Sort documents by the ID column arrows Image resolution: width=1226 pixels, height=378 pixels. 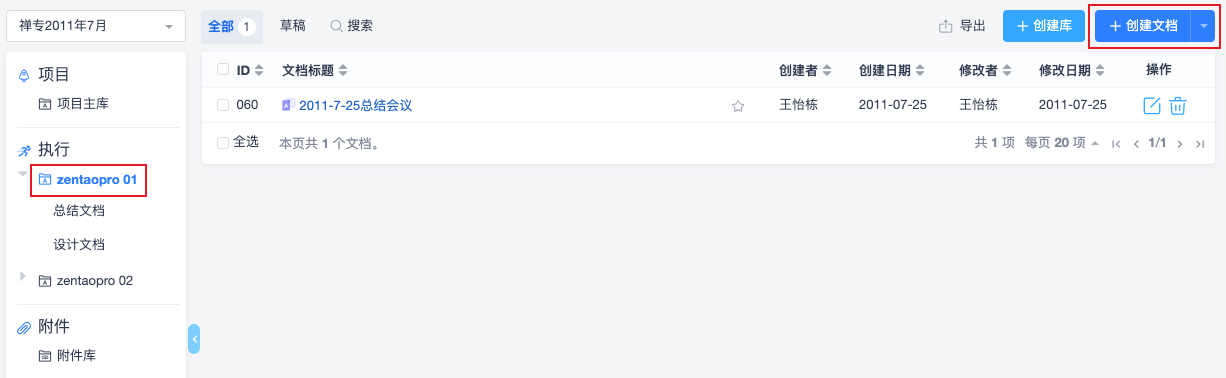259,70
